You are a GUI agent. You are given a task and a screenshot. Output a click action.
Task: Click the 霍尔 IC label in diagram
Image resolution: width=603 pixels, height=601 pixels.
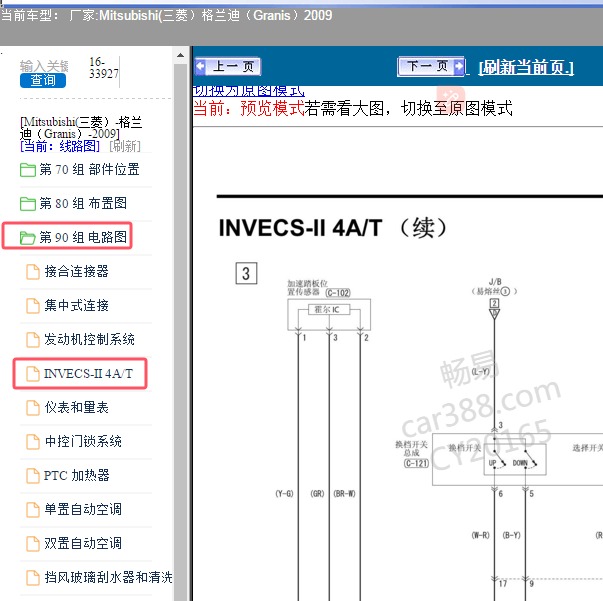(x=329, y=310)
